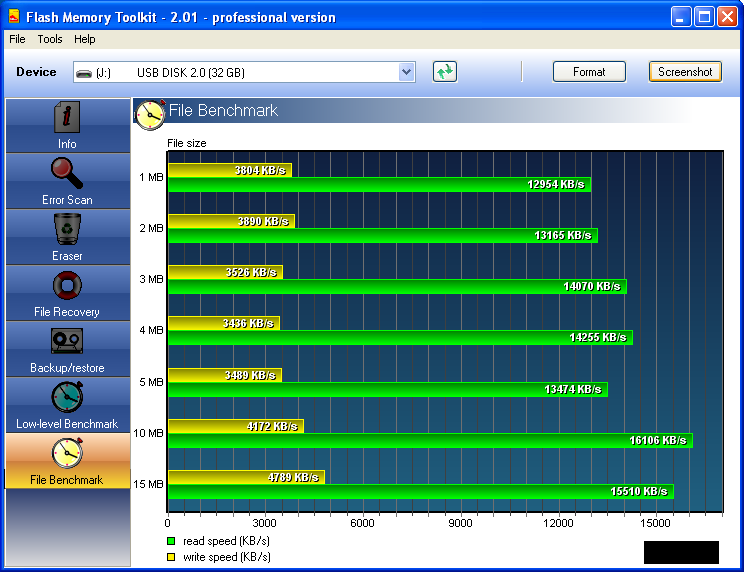Select the File Benchmark sidebar item

pos(67,461)
